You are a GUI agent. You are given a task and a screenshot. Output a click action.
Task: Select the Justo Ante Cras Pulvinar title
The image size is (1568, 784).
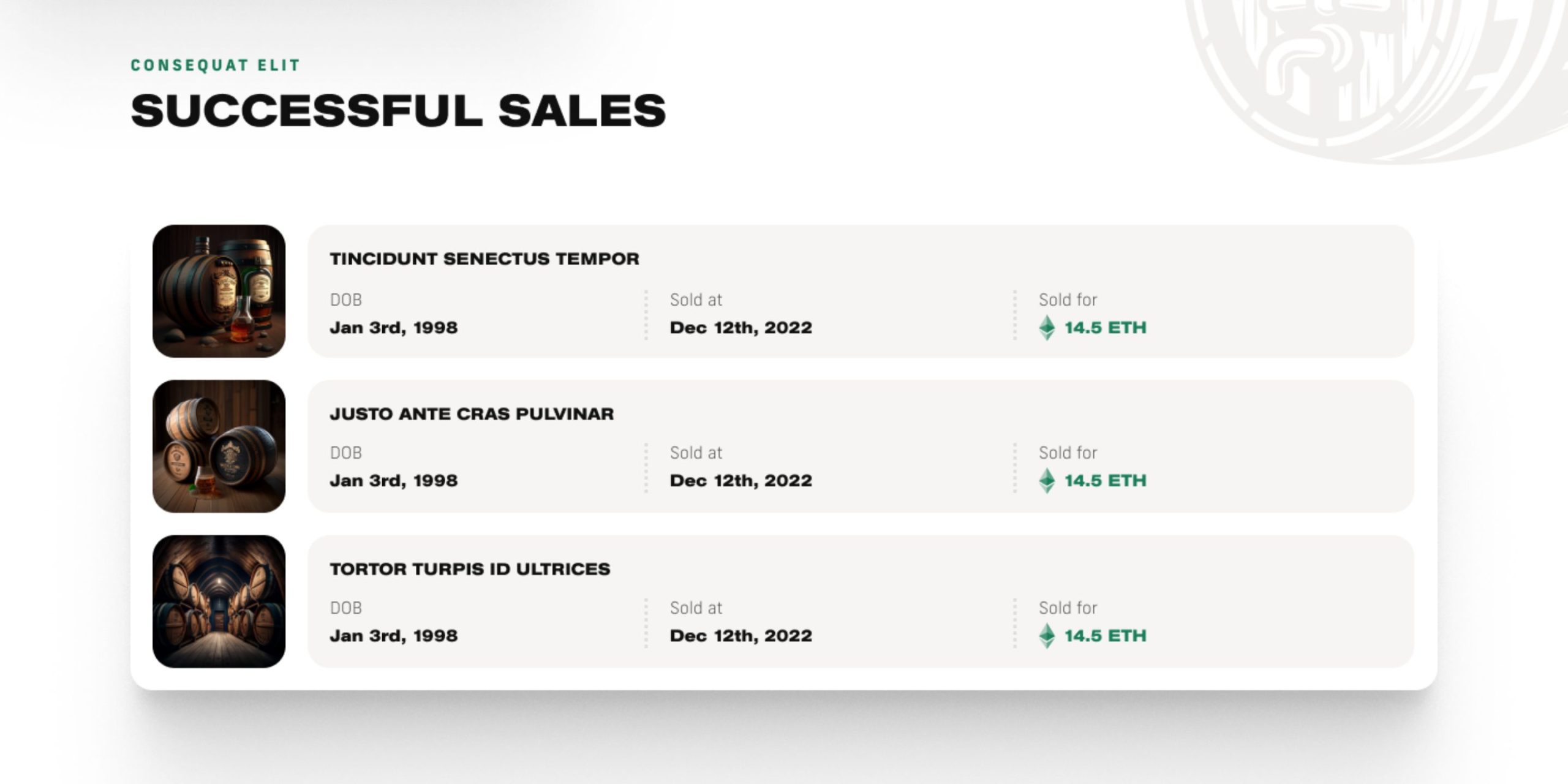[x=472, y=414]
